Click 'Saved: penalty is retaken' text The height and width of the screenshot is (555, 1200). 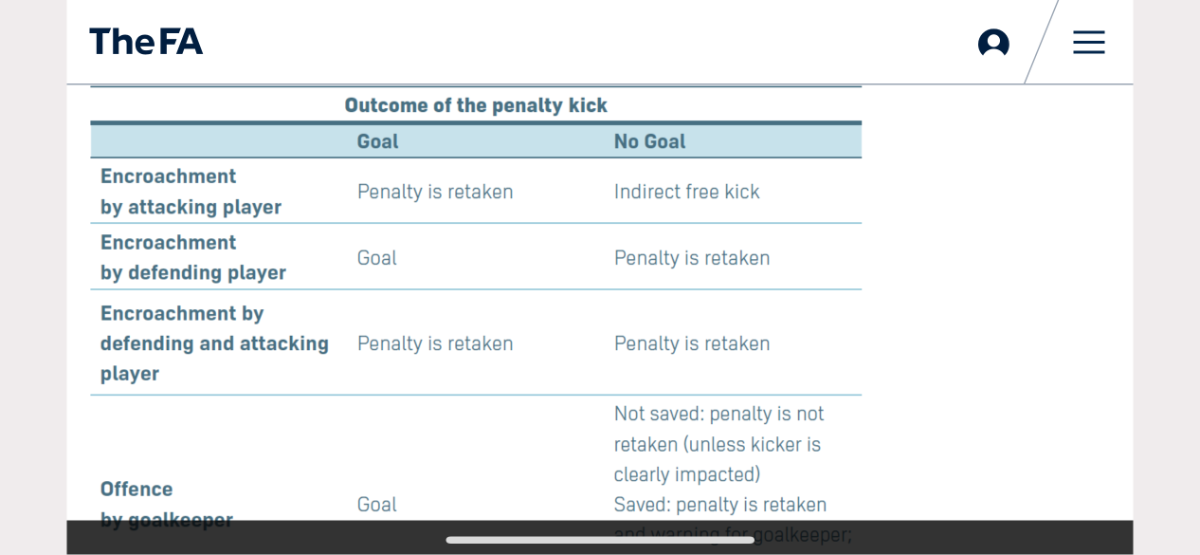pos(720,504)
